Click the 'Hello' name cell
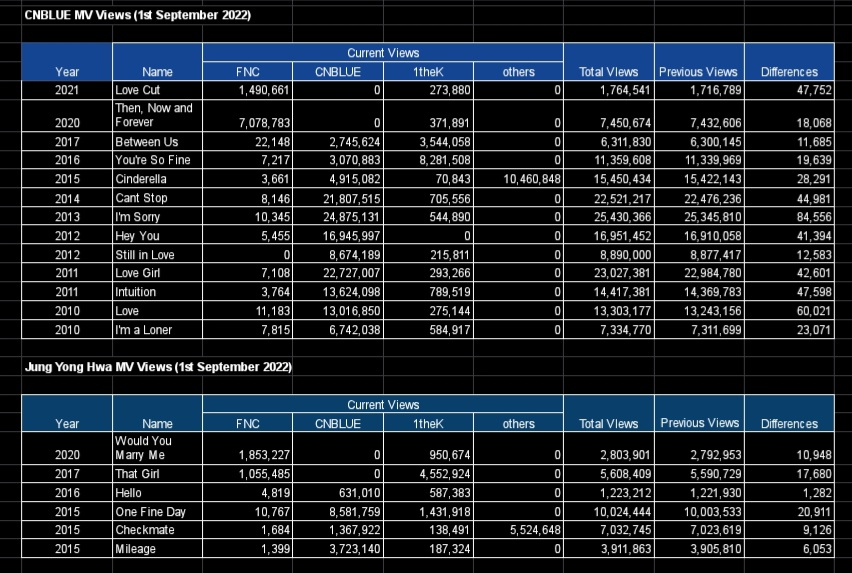The image size is (852, 573). click(x=157, y=493)
